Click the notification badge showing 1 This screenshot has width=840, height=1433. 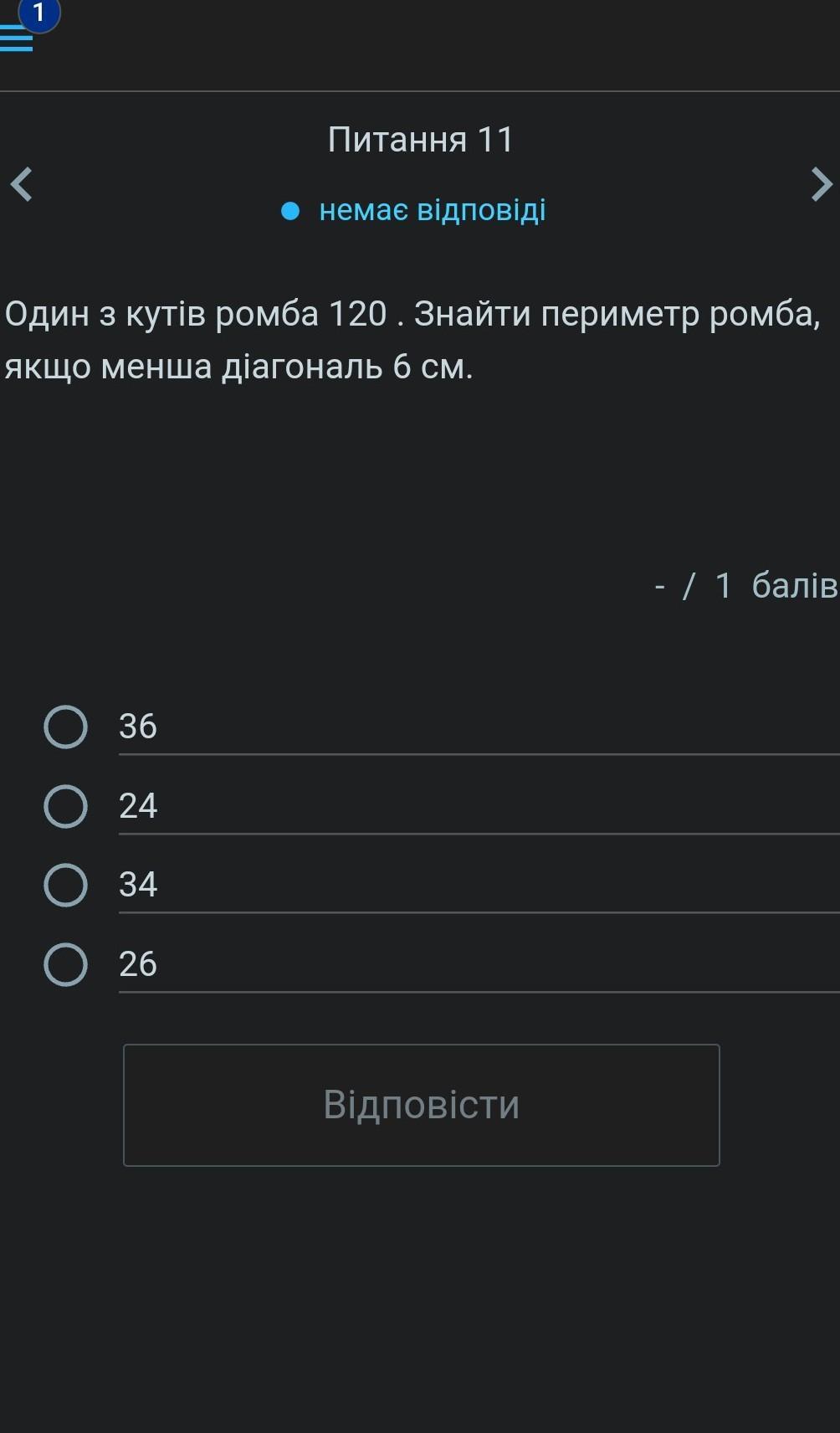[38, 13]
